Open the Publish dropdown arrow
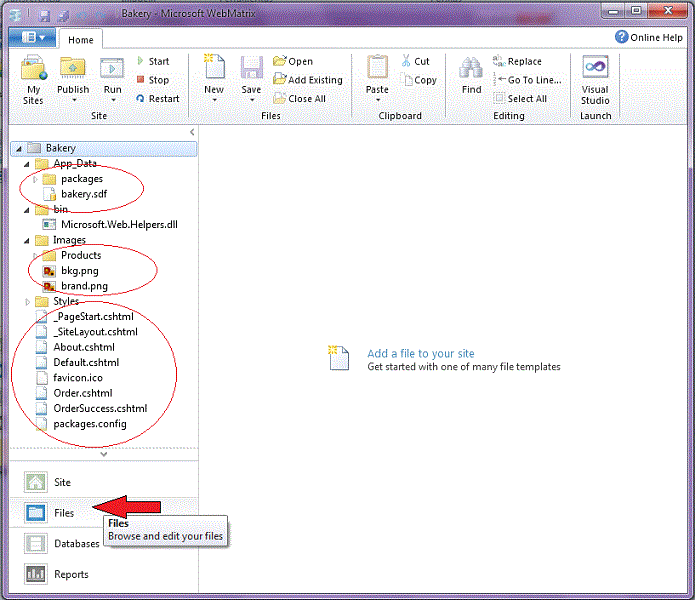 (74, 100)
